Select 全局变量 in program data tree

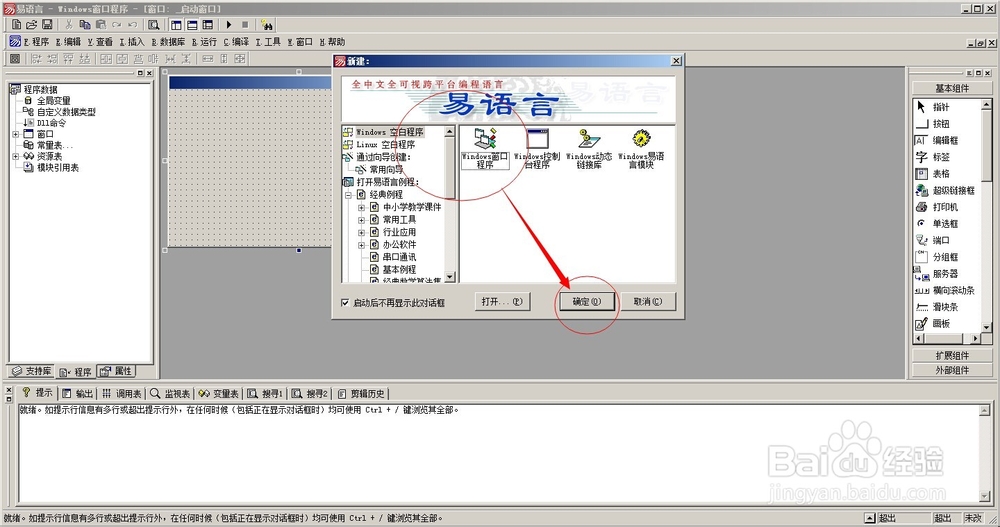pyautogui.click(x=54, y=101)
